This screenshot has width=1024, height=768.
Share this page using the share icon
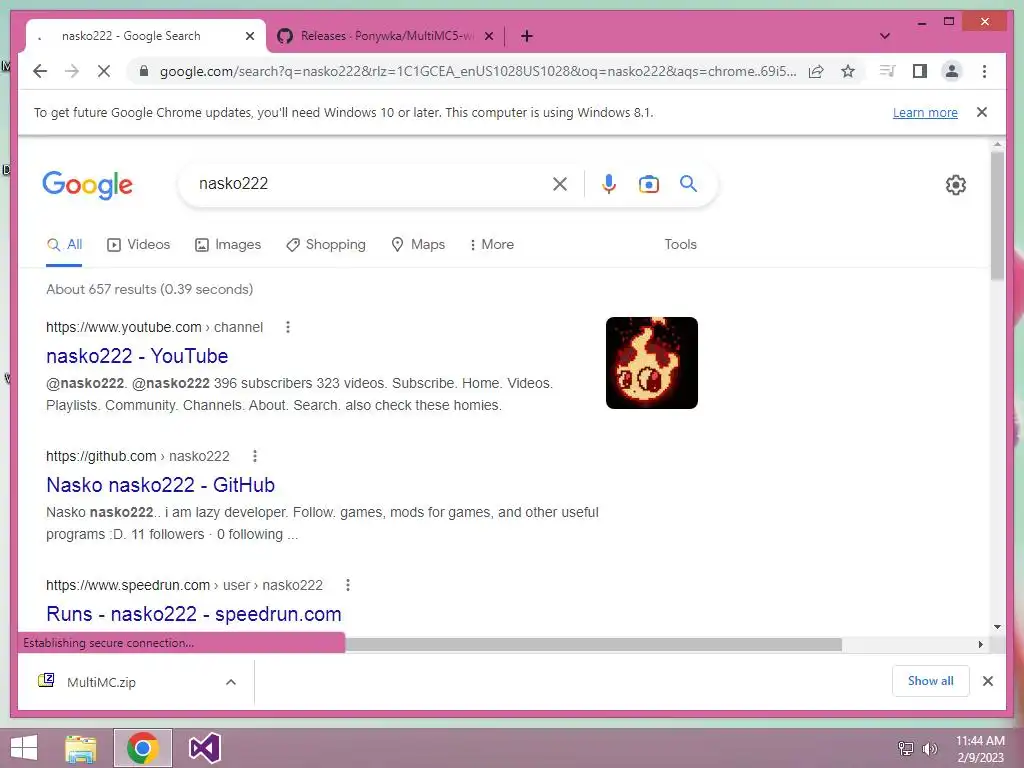(816, 71)
